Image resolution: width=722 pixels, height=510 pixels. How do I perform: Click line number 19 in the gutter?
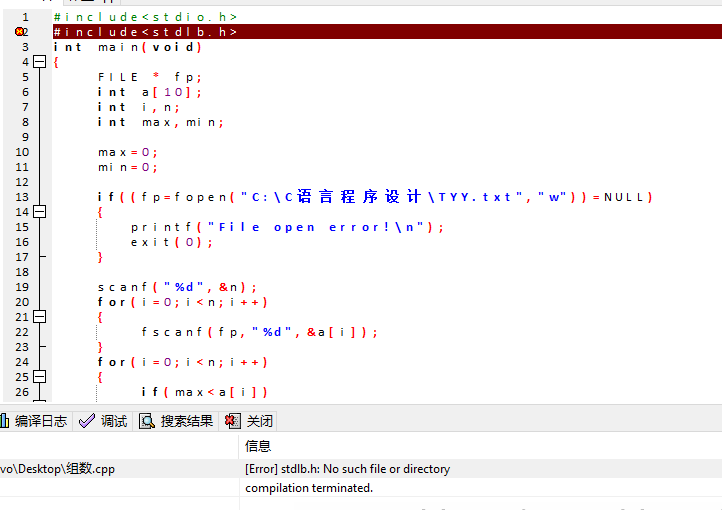(22, 287)
